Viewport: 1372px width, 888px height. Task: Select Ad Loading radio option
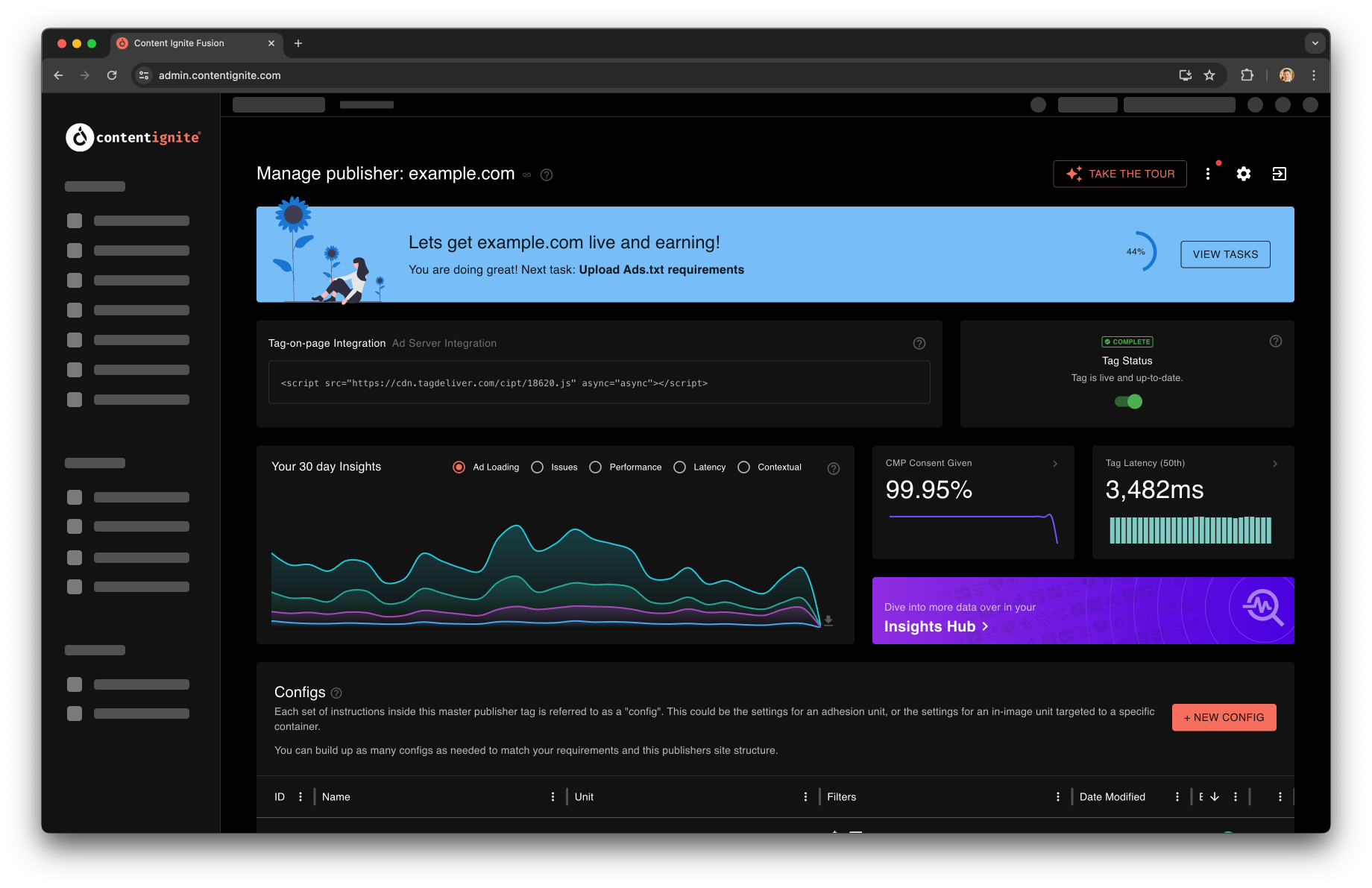(x=459, y=467)
